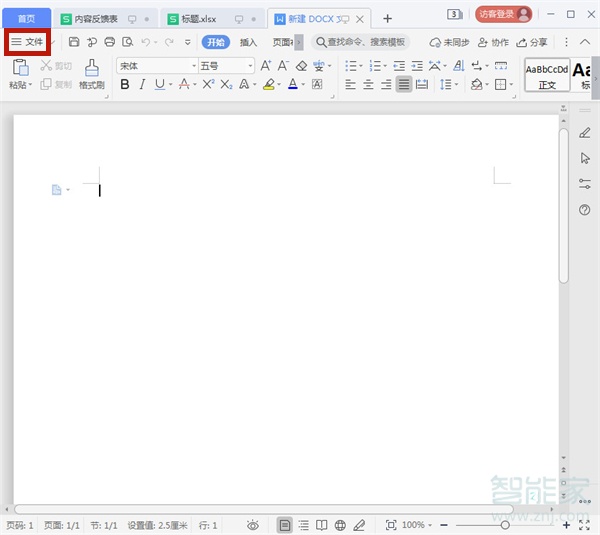Click the 分享 (Share) button
Screen dimensions: 600x535
pyautogui.click(x=533, y=42)
